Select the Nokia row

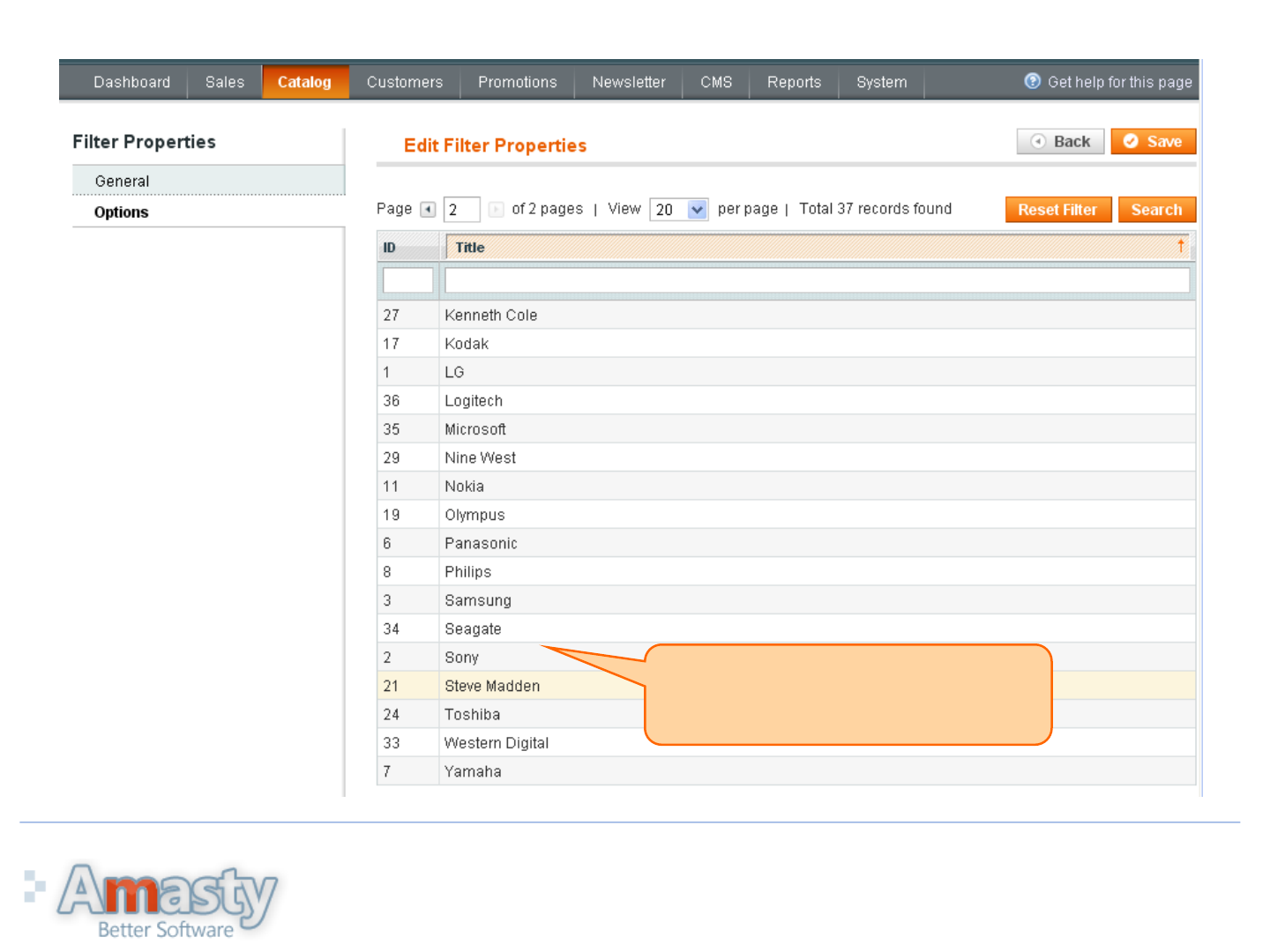coord(786,487)
